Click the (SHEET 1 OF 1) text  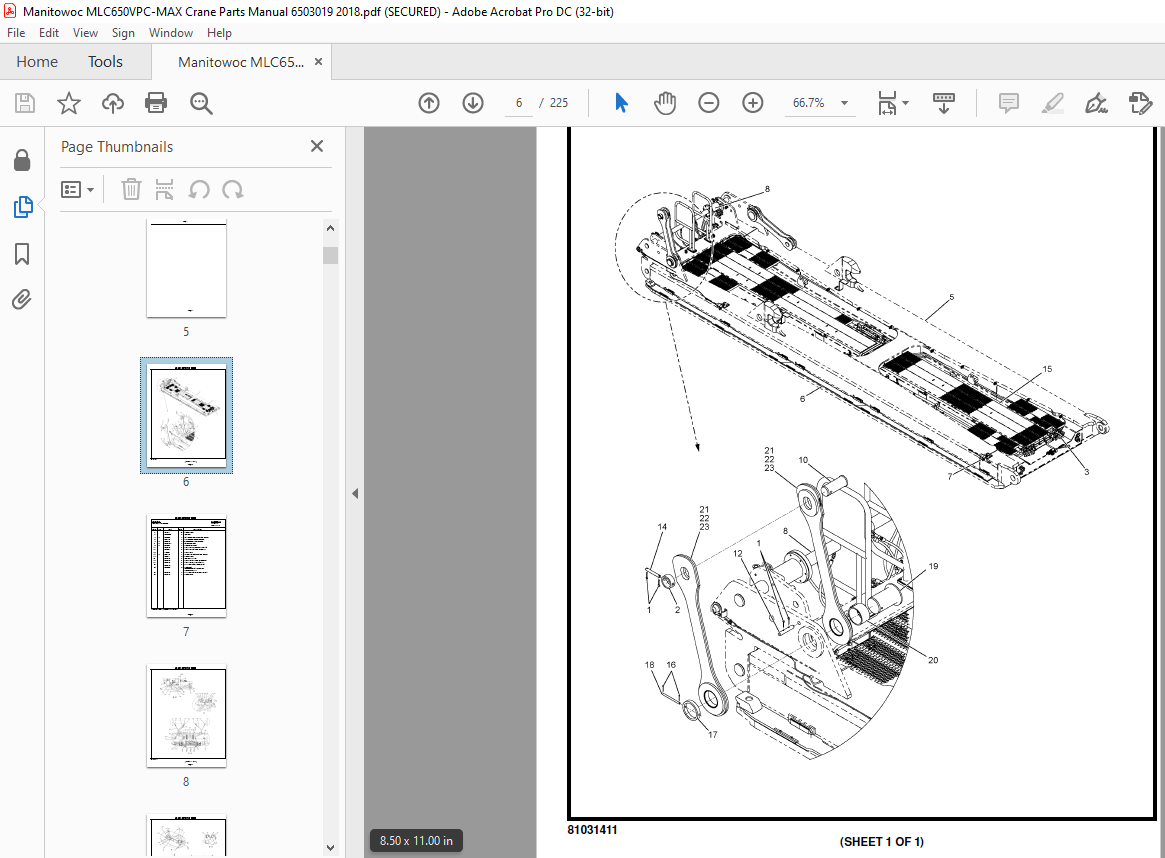pos(882,842)
